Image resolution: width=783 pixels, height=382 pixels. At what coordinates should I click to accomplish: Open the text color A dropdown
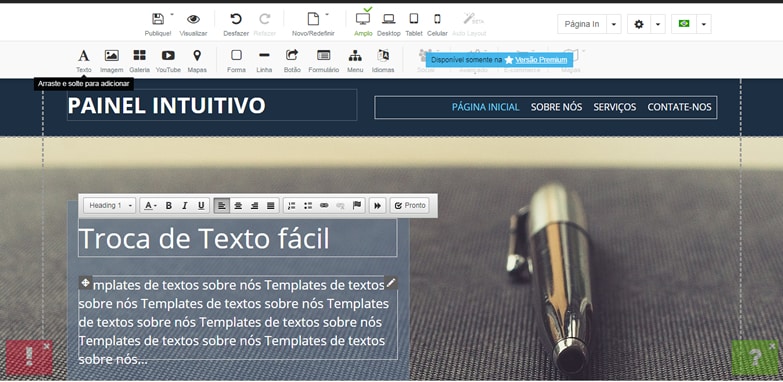pyautogui.click(x=150, y=206)
